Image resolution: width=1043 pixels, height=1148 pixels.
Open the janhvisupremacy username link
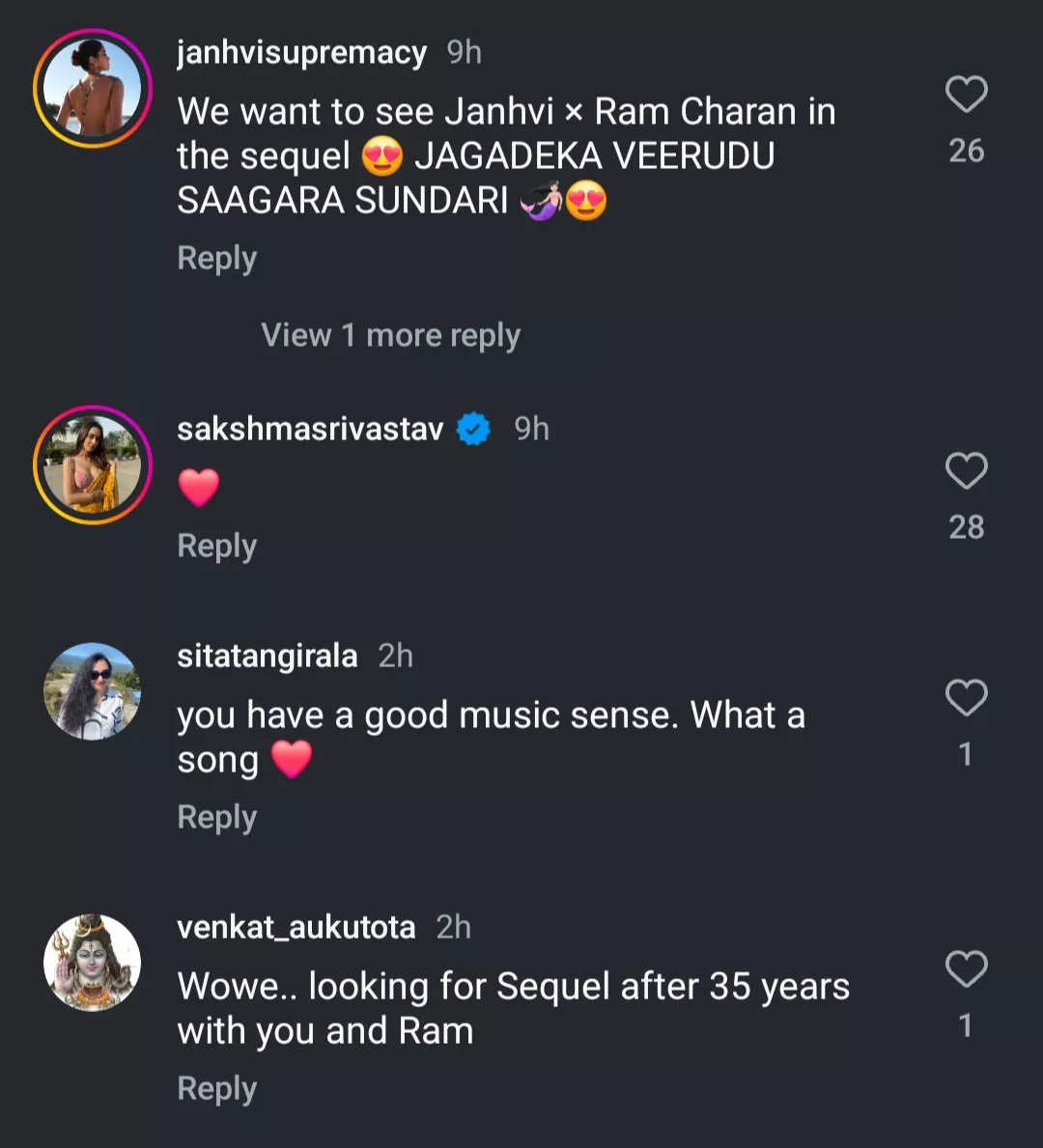(x=301, y=53)
